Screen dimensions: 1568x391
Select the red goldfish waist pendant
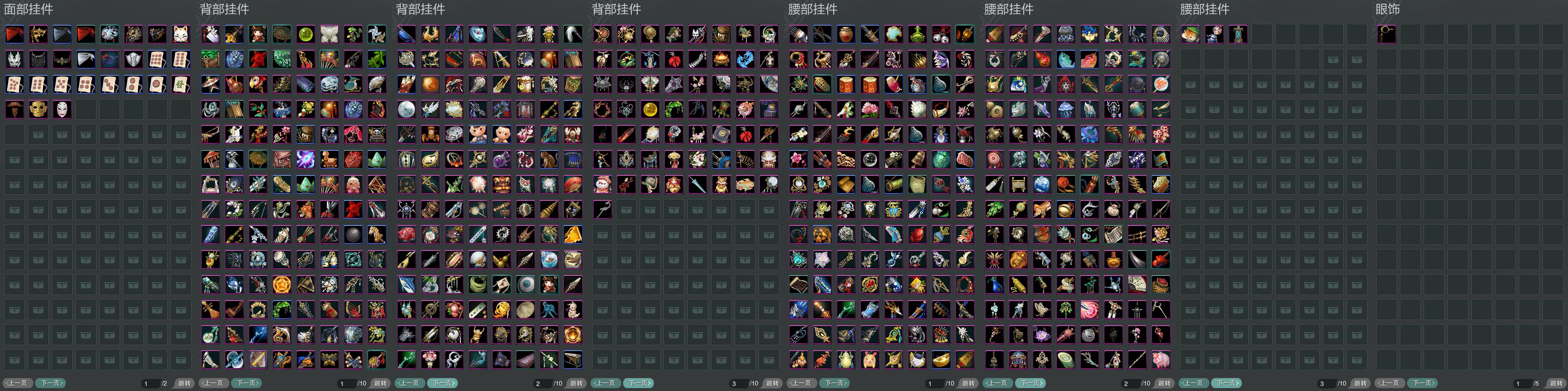point(1090,59)
